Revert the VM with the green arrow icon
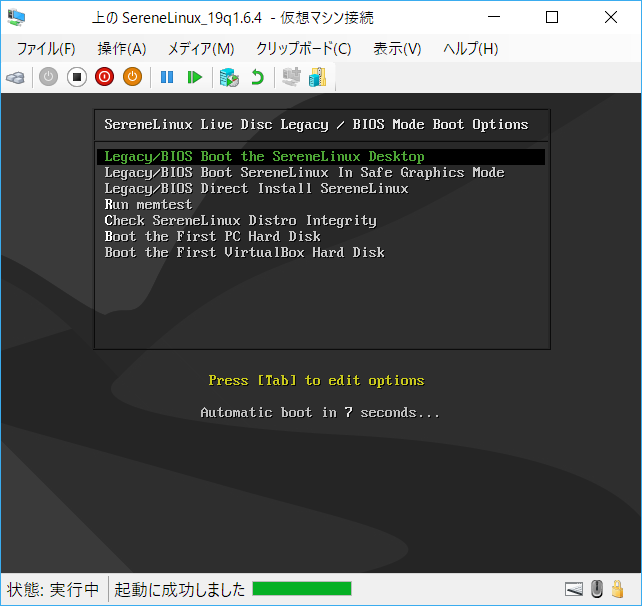Viewport: 642px width, 606px height. click(x=257, y=77)
